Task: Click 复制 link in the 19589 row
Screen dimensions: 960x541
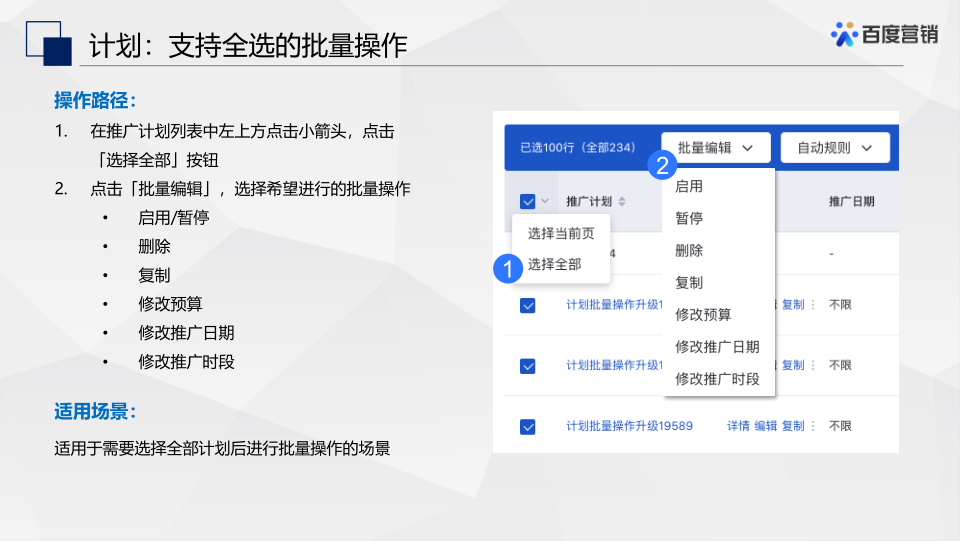Action: (x=793, y=426)
